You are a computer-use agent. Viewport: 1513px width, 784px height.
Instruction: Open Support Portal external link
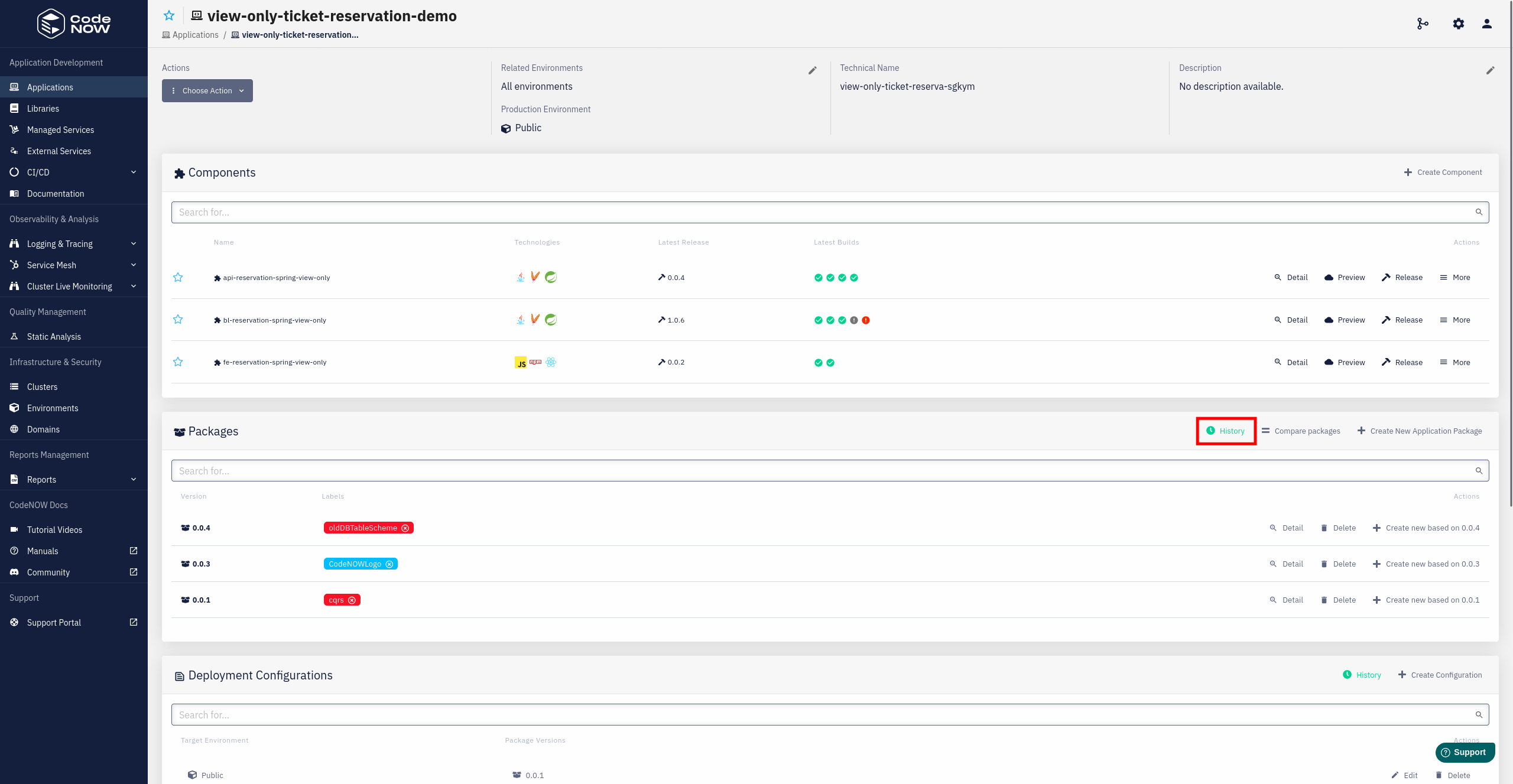click(74, 623)
